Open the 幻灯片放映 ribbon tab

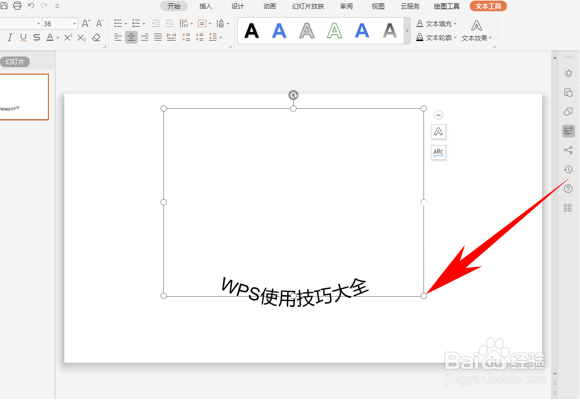(308, 6)
